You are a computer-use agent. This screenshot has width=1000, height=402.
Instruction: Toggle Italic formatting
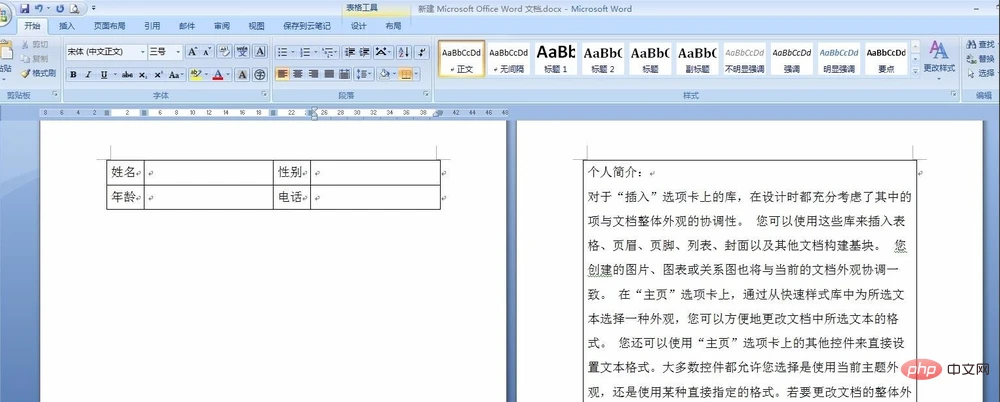pos(88,75)
